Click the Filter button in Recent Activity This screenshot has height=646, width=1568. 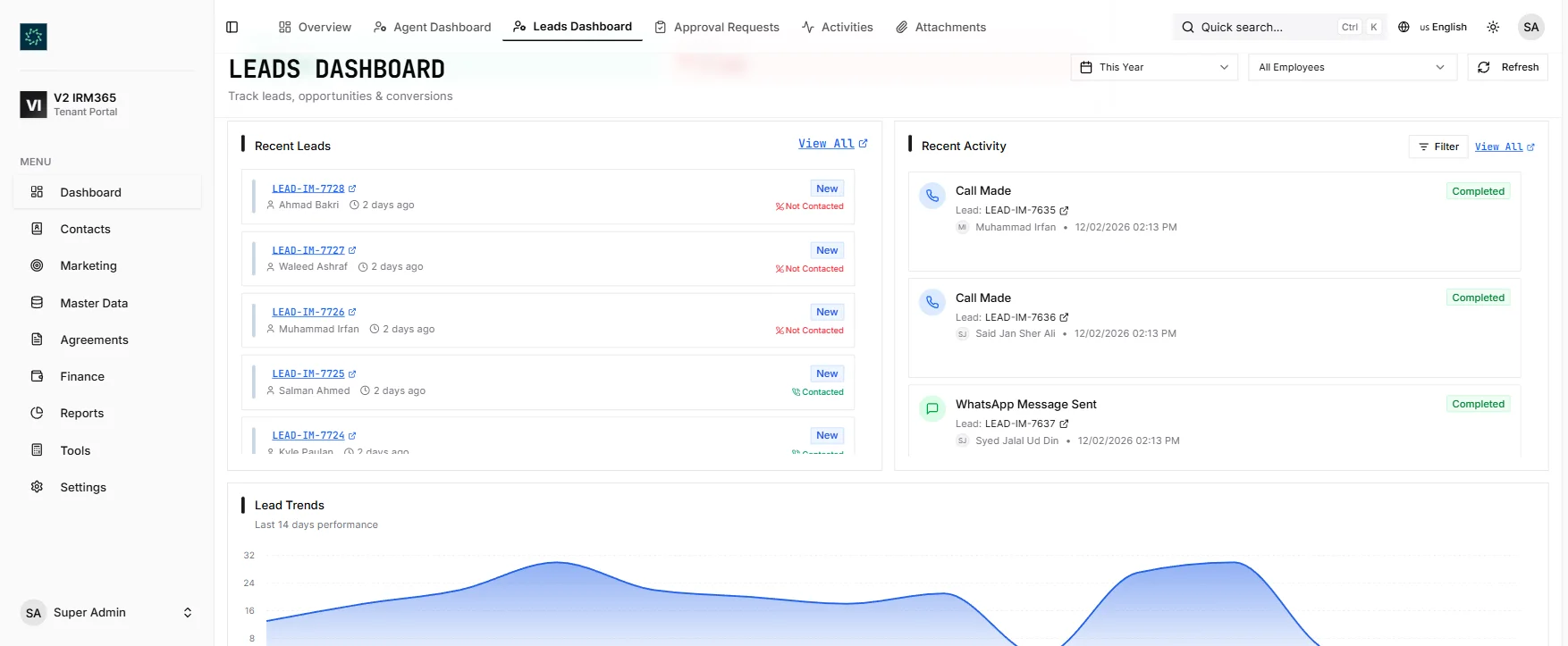[1438, 147]
